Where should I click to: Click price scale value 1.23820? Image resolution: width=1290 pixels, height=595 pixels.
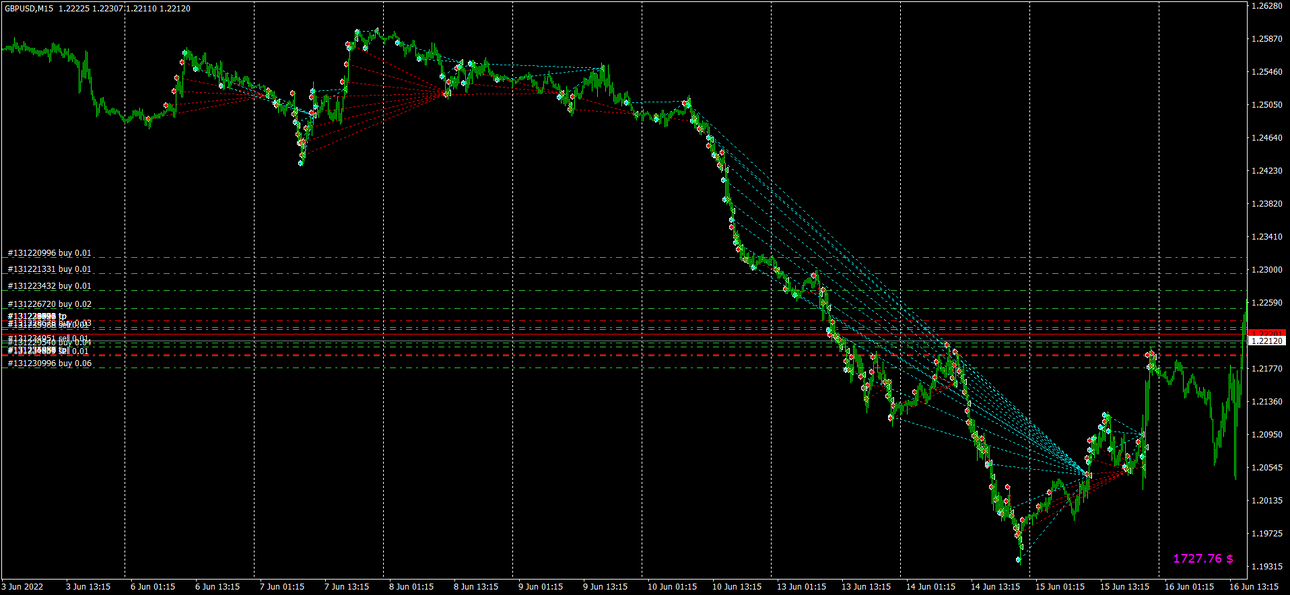click(1267, 204)
